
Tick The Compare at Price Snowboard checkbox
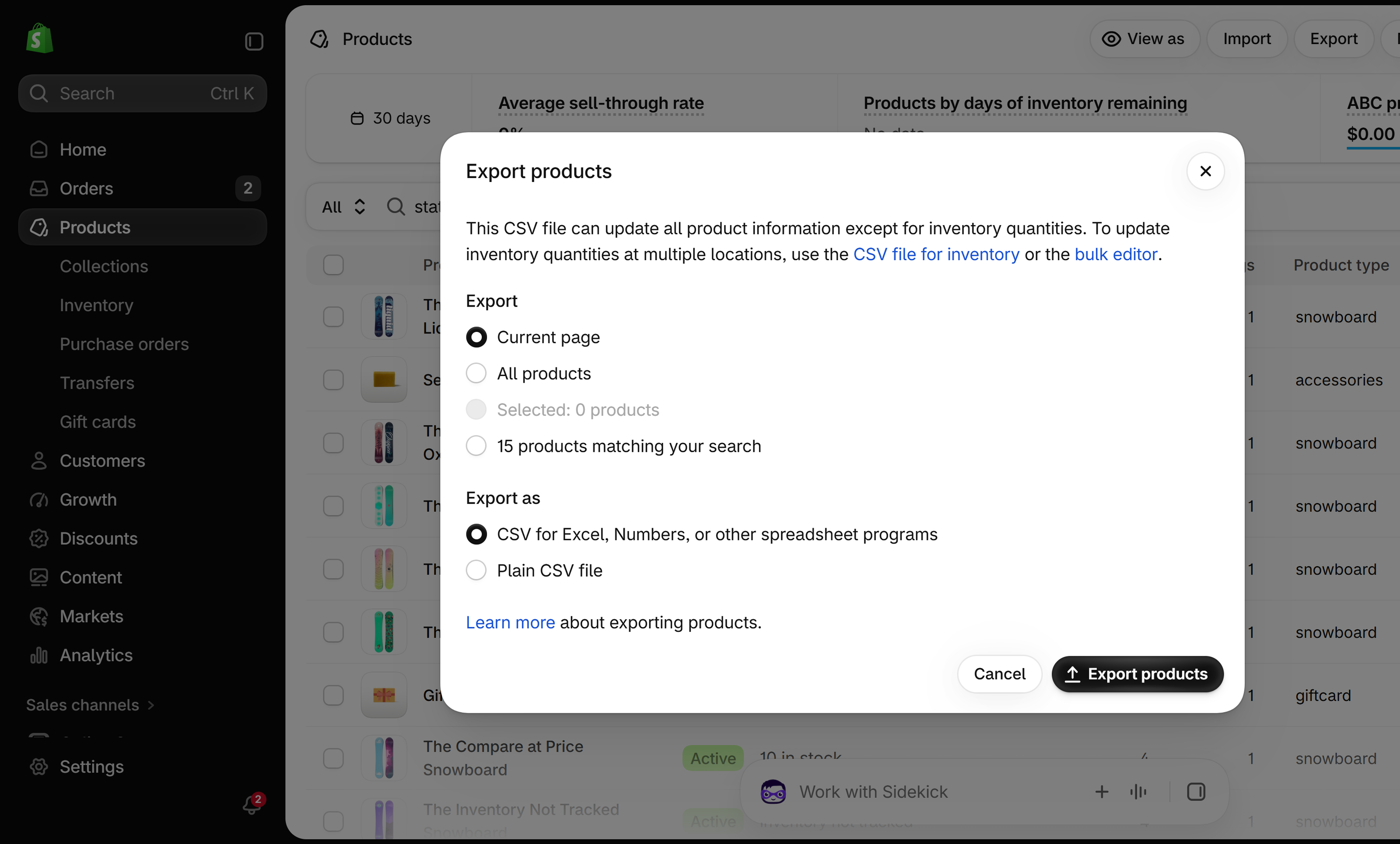click(x=333, y=758)
